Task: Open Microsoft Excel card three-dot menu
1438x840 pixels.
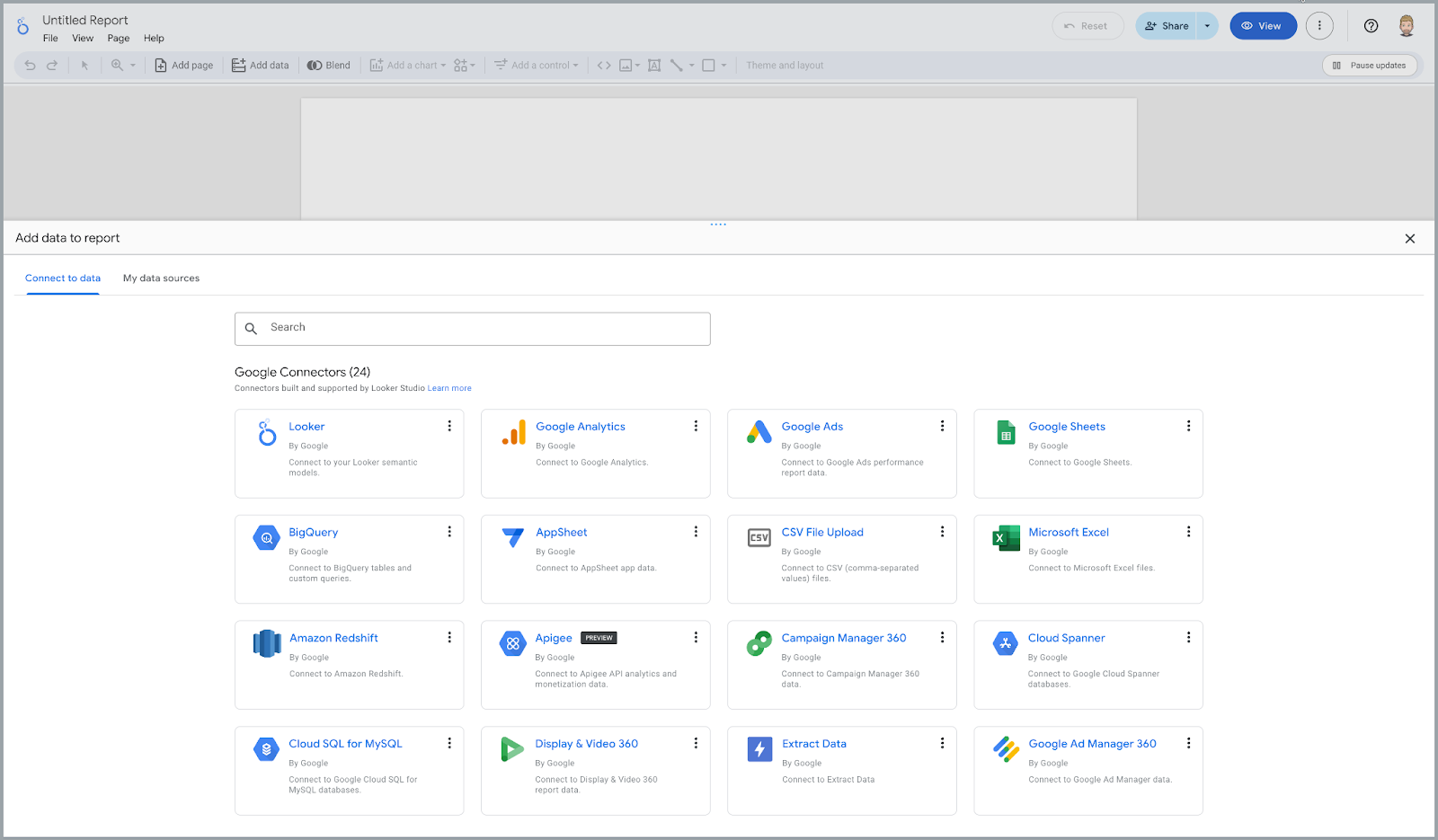Action: point(1188,532)
